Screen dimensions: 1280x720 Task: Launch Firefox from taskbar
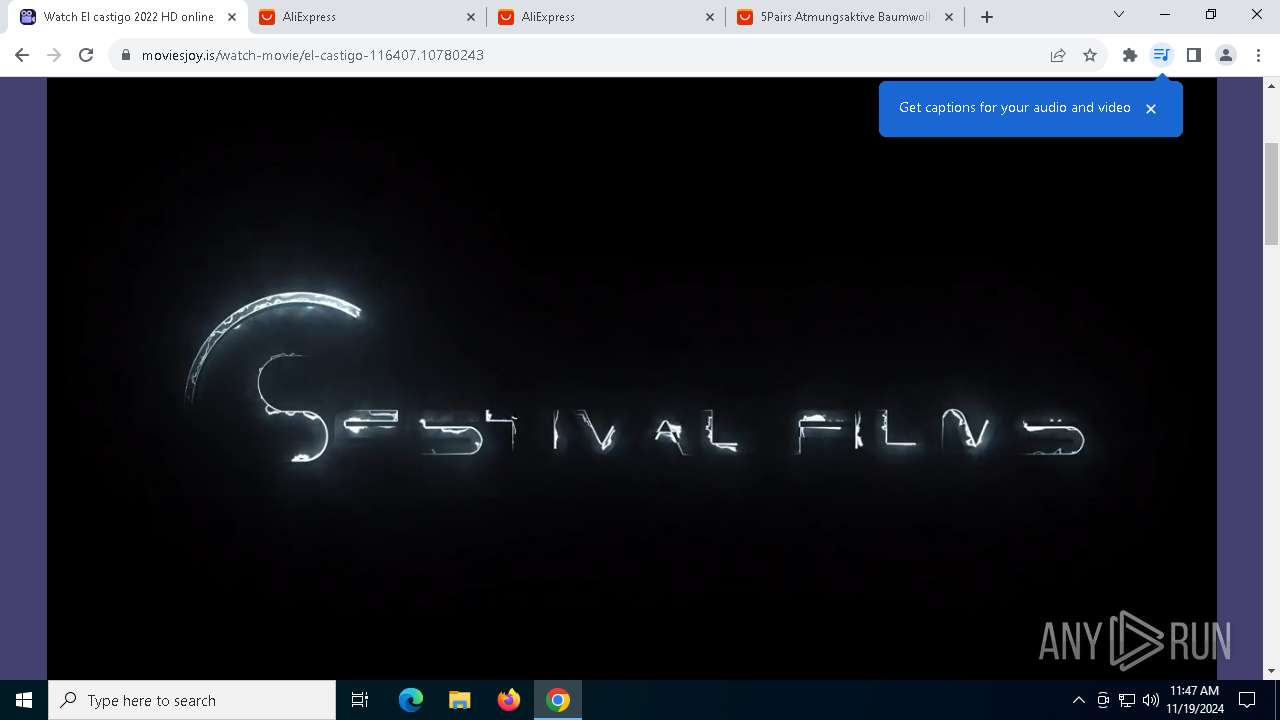point(509,700)
